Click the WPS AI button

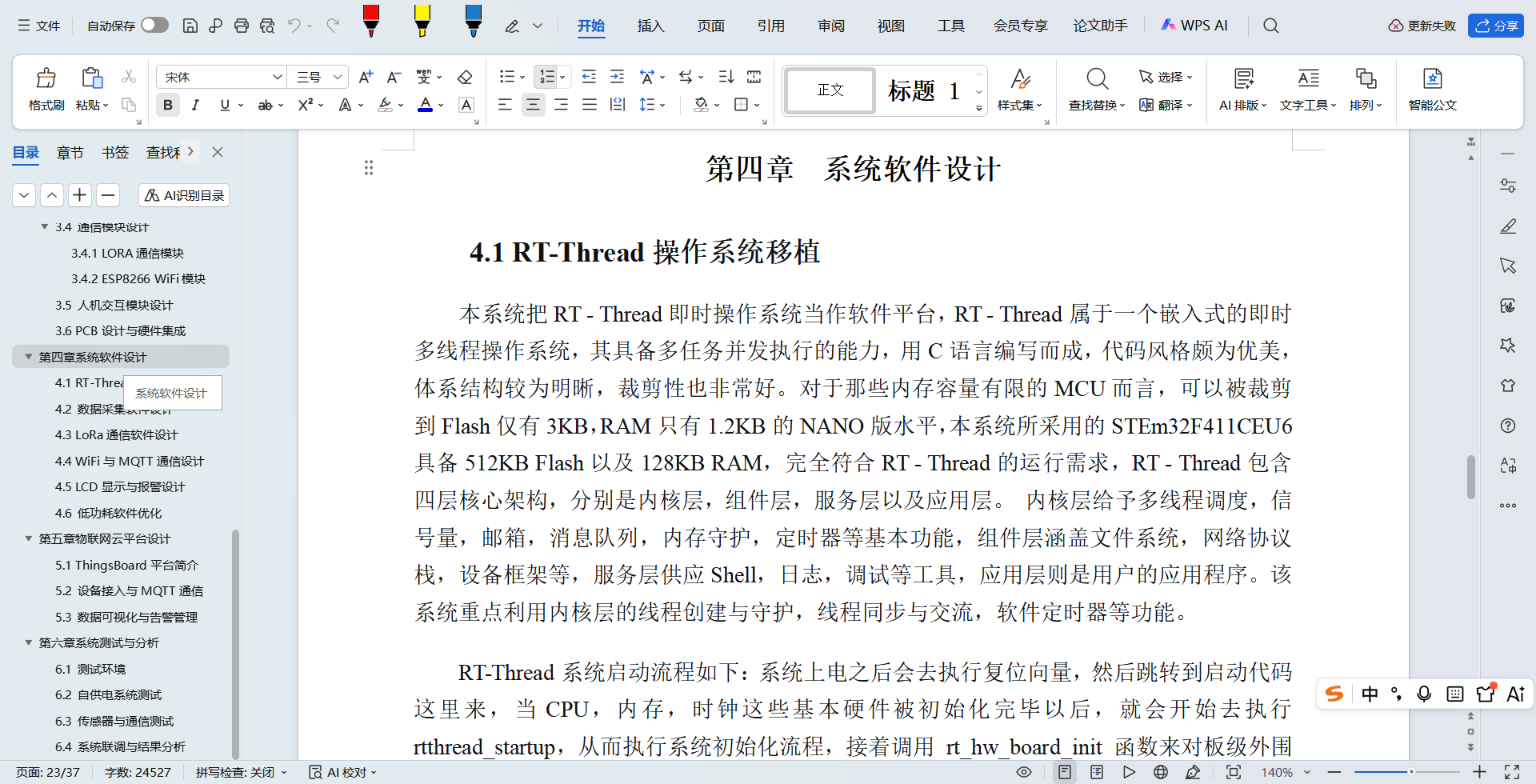point(1194,26)
